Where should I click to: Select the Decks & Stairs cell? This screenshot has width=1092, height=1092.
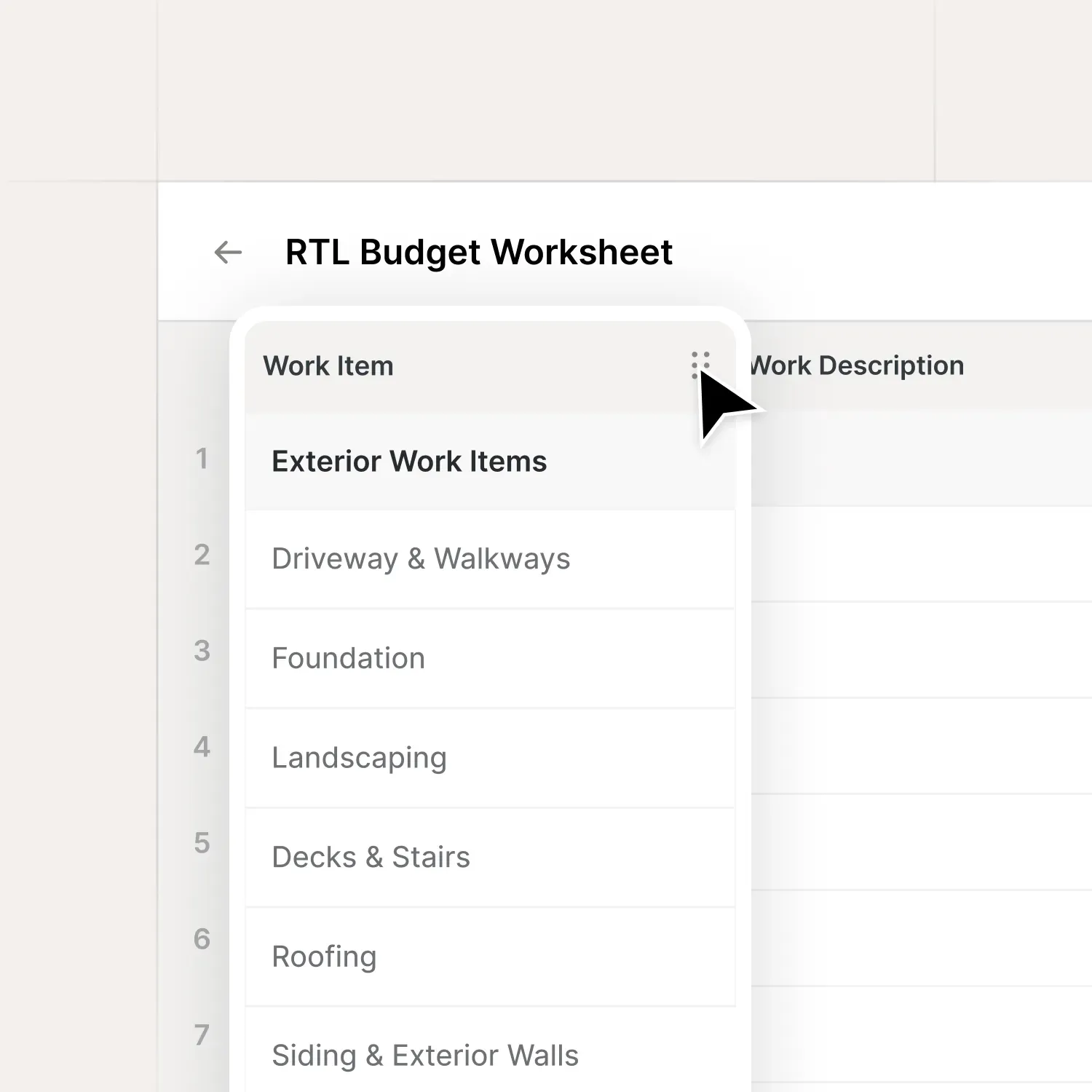pos(371,857)
